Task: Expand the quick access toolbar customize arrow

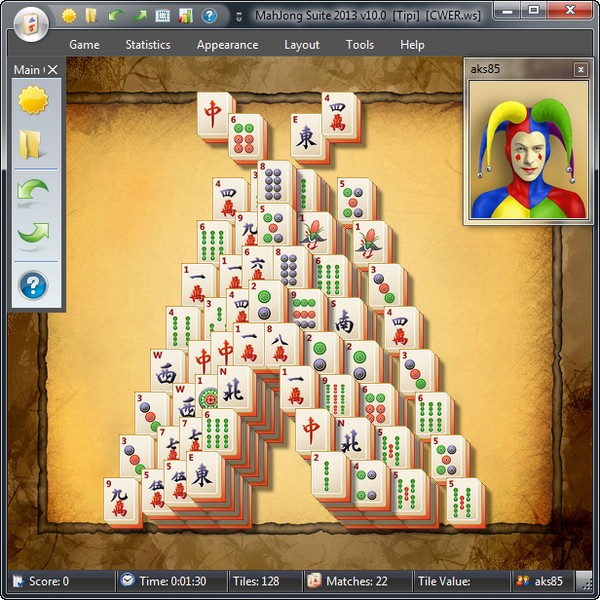Action: [x=237, y=17]
